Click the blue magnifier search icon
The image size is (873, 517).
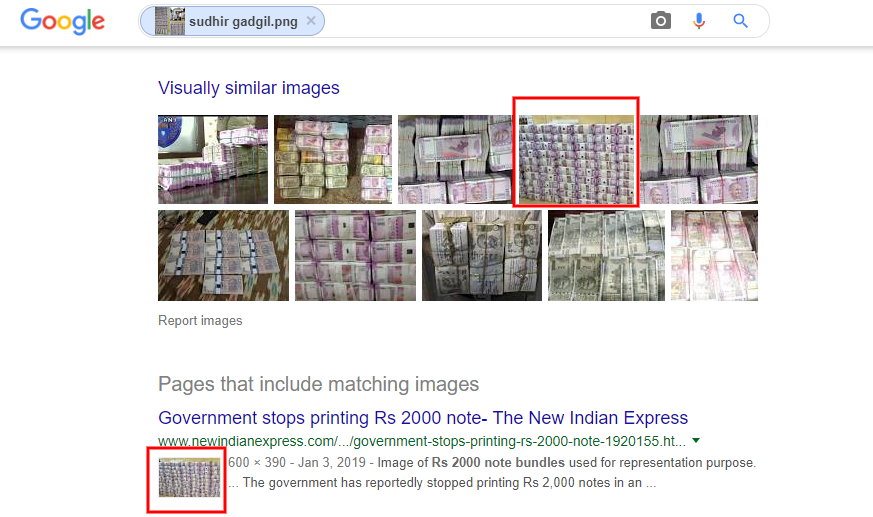click(x=740, y=21)
